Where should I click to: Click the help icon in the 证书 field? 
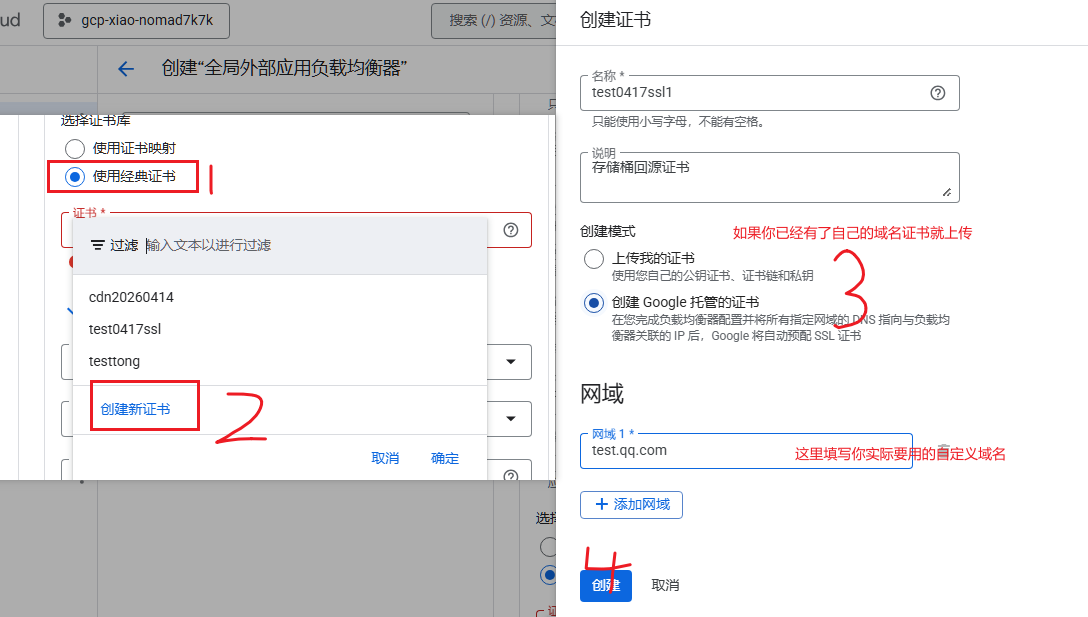(x=511, y=230)
